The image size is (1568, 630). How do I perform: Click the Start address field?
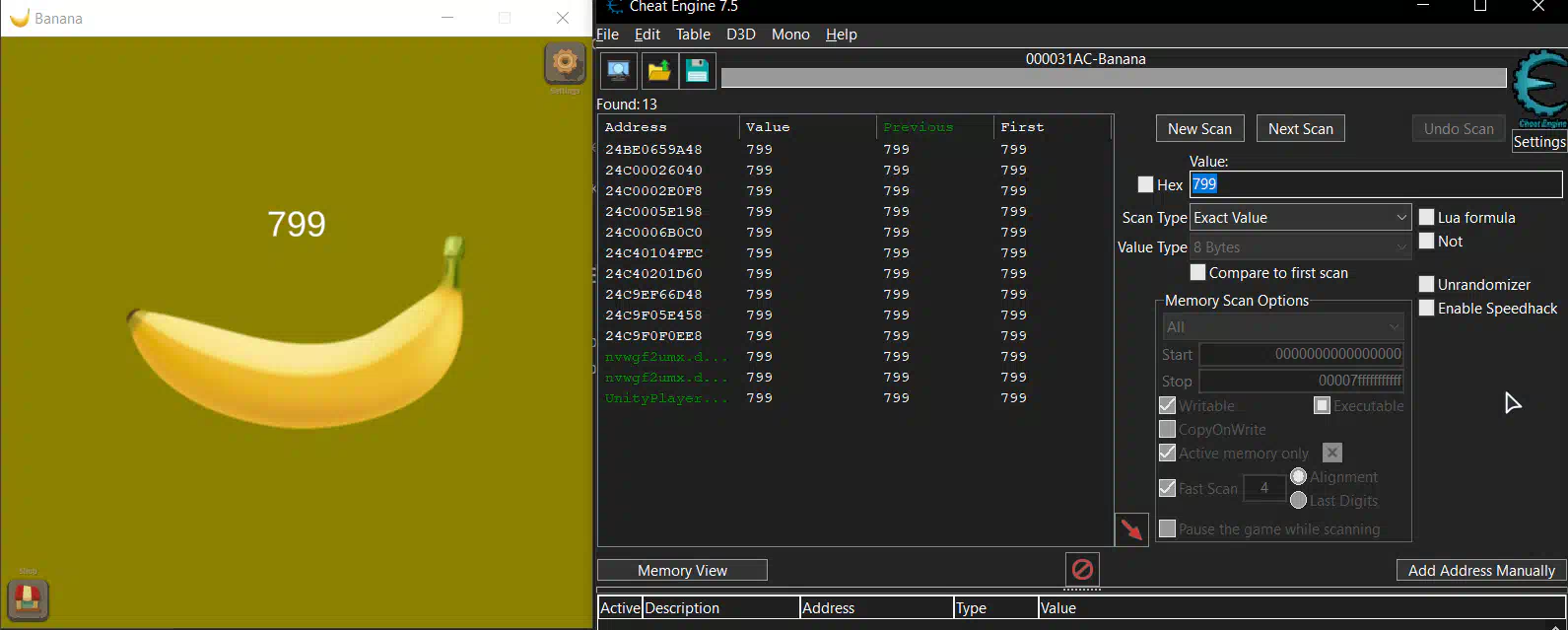(1301, 354)
